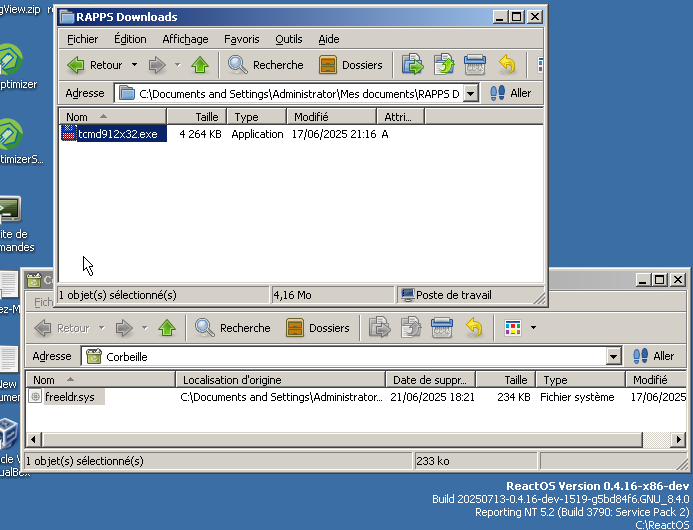Click 4 264 KB size cell

[x=200, y=134]
